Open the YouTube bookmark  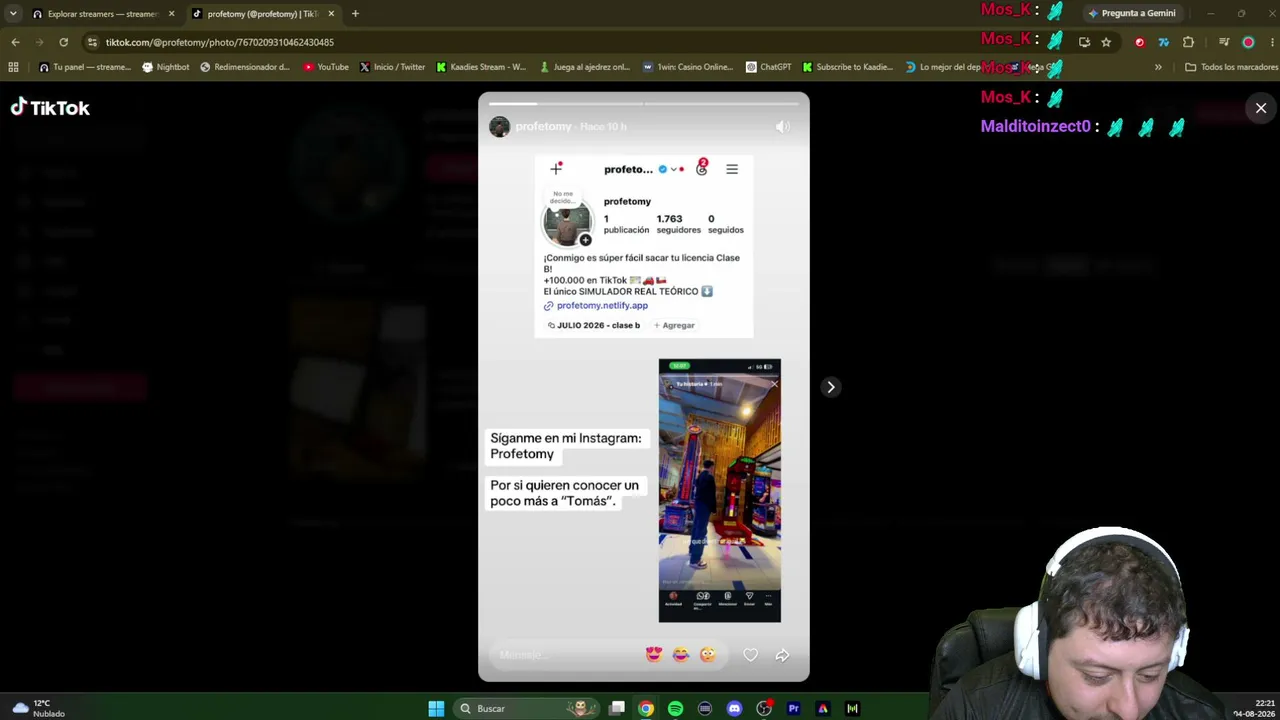click(x=326, y=67)
